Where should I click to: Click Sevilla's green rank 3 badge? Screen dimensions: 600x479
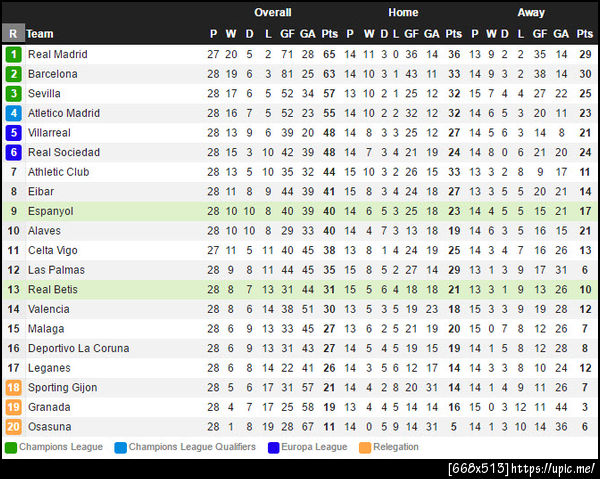click(x=13, y=94)
